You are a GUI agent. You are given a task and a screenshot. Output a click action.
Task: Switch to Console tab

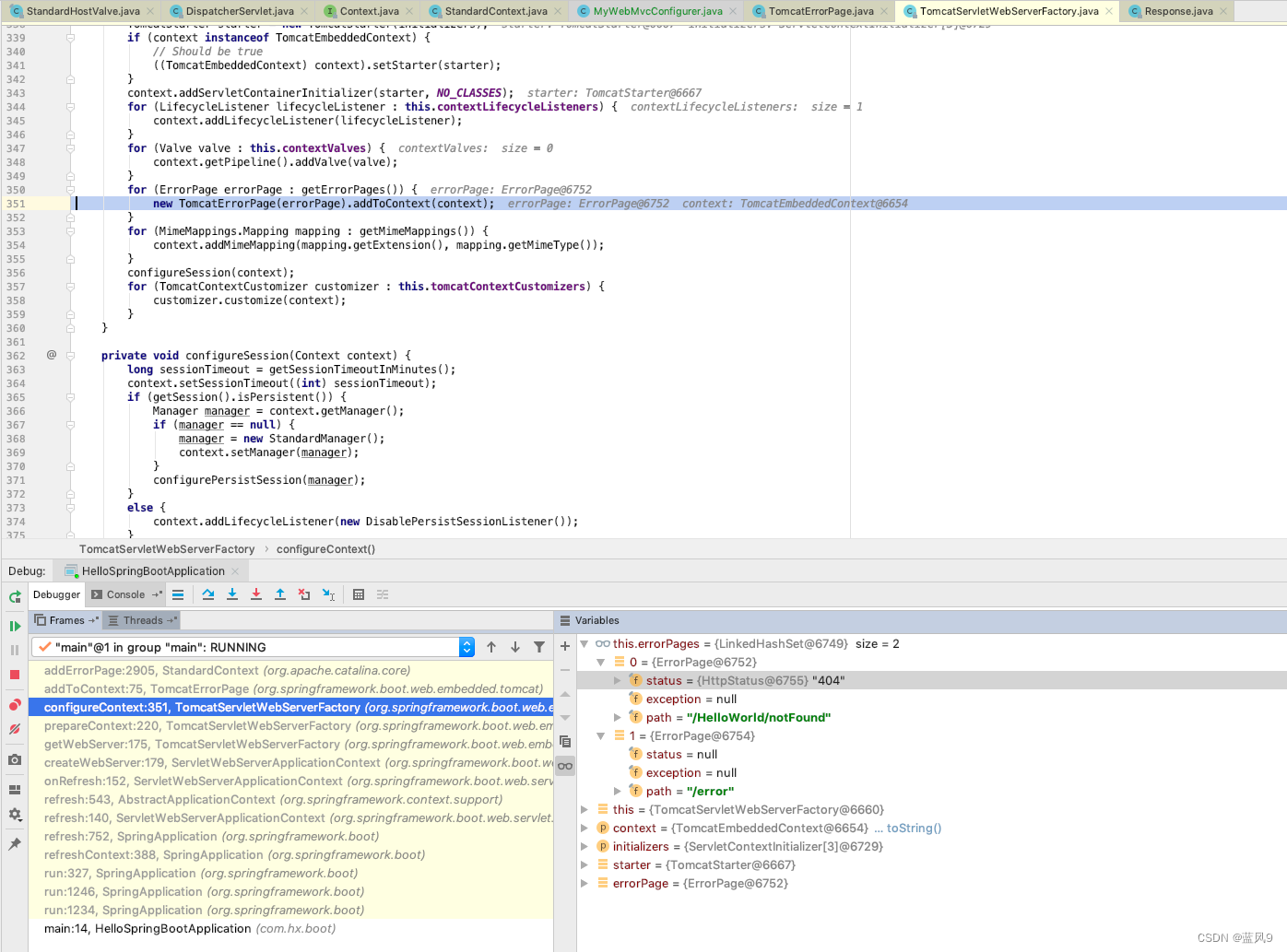[126, 594]
